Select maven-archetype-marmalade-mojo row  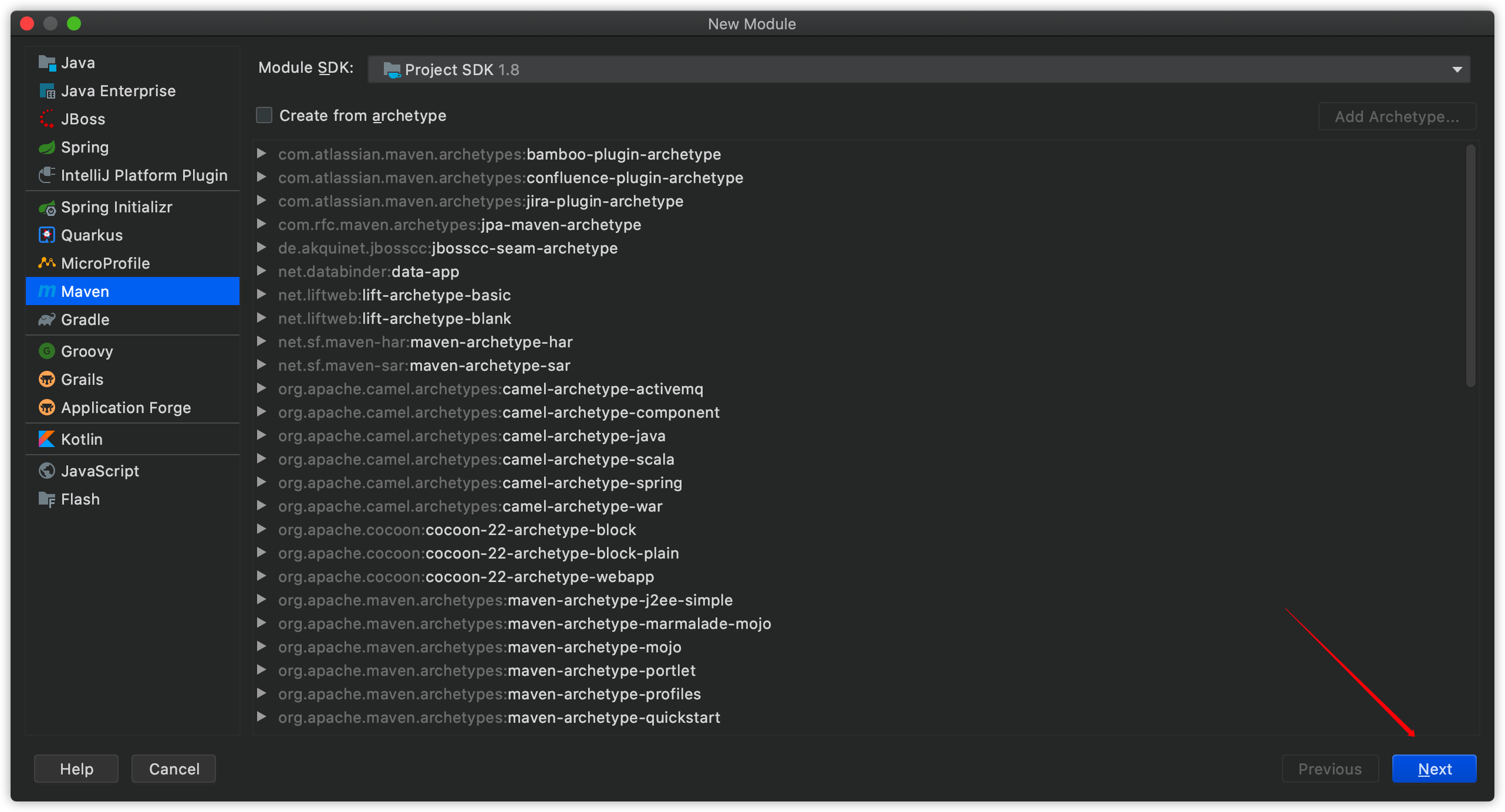860,624
